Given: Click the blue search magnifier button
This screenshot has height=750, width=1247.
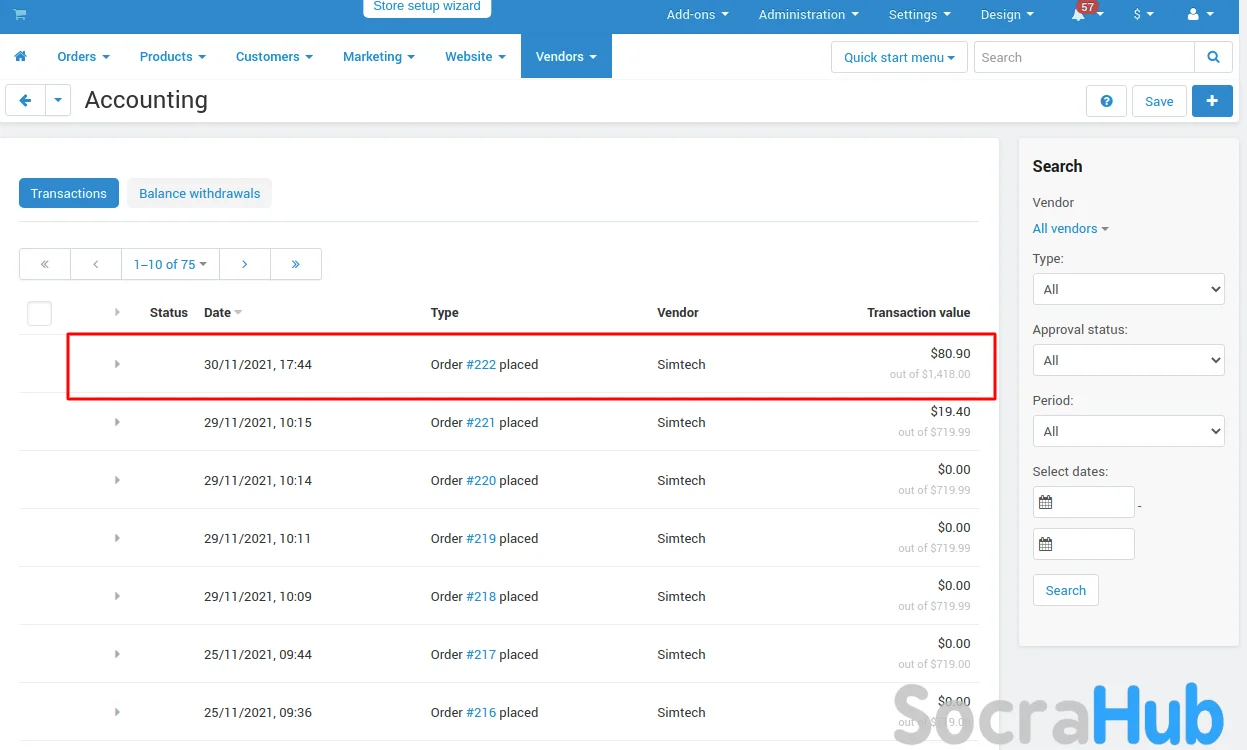Looking at the screenshot, I should tap(1213, 57).
